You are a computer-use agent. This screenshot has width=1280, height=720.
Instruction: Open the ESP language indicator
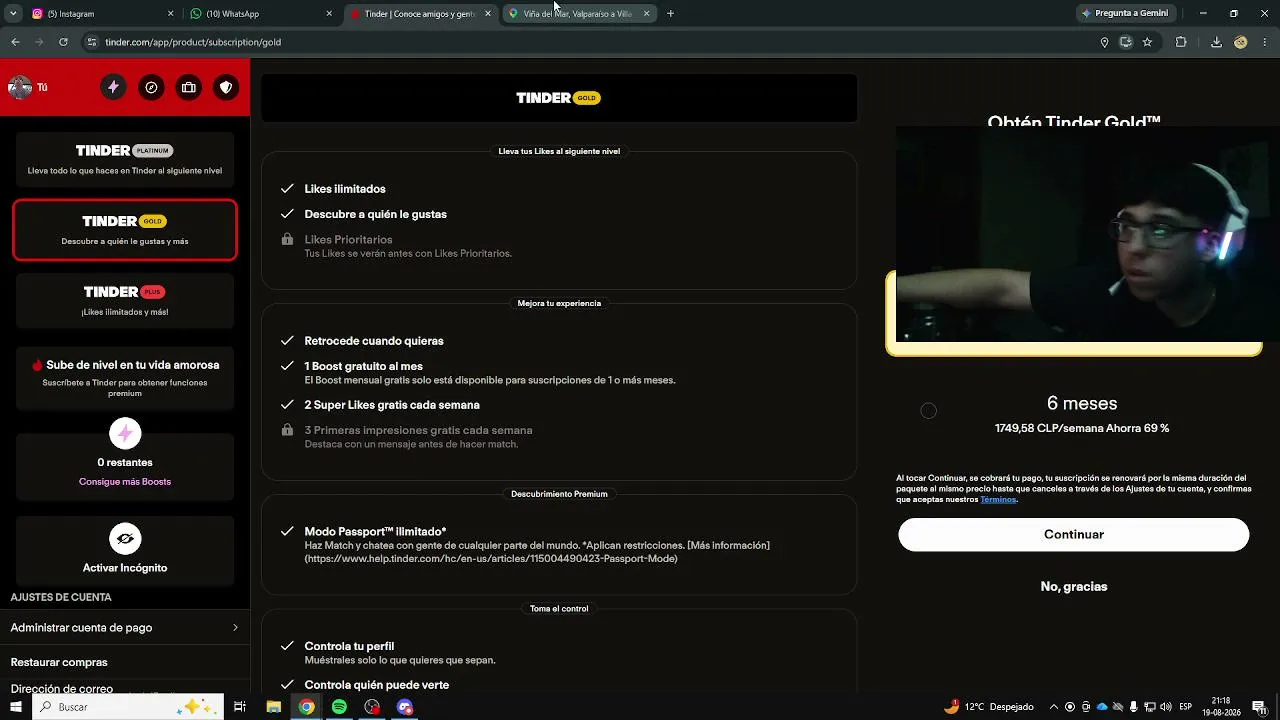pyautogui.click(x=1186, y=707)
